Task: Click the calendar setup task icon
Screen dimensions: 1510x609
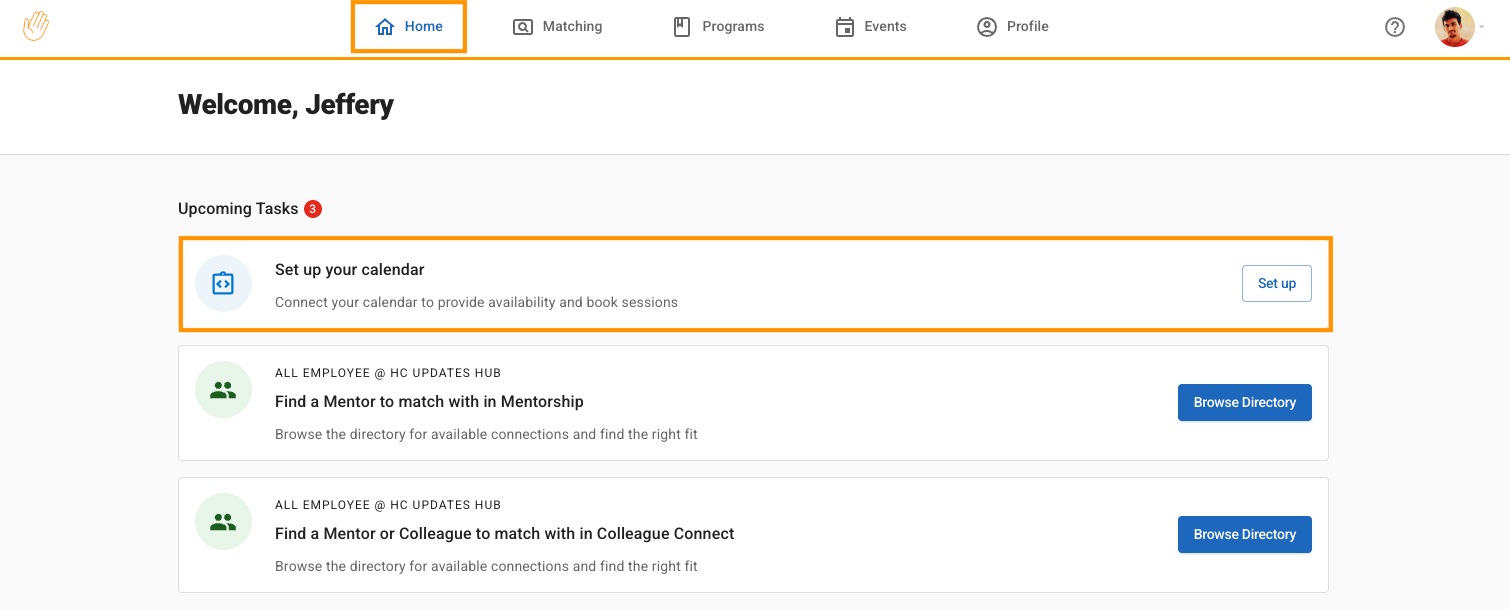Action: click(x=223, y=284)
